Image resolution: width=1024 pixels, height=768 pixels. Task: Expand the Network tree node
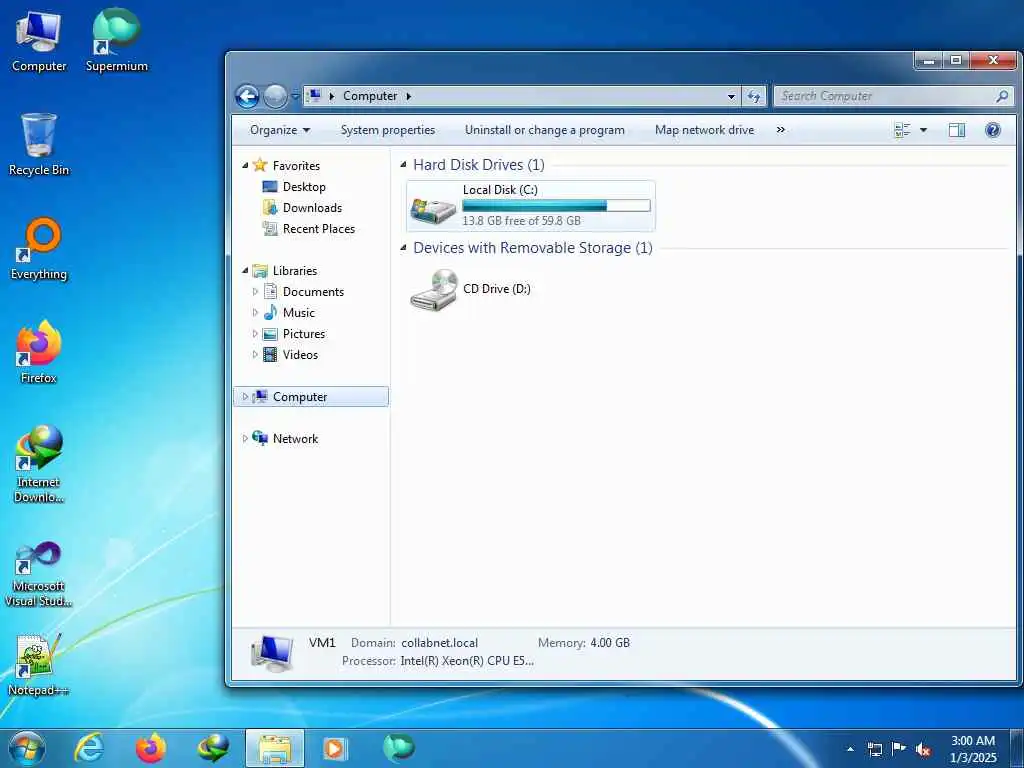(245, 439)
